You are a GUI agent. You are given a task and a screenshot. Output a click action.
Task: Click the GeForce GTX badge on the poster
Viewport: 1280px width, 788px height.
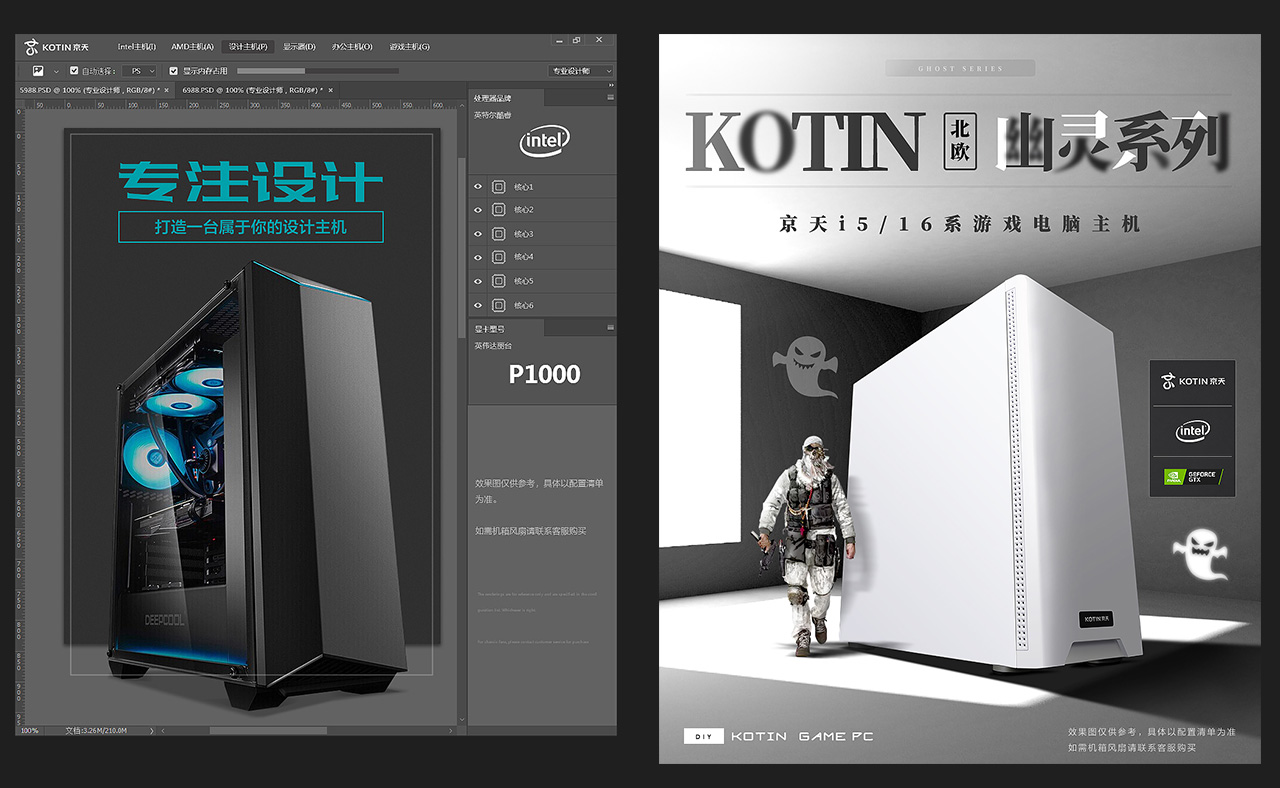[1192, 477]
